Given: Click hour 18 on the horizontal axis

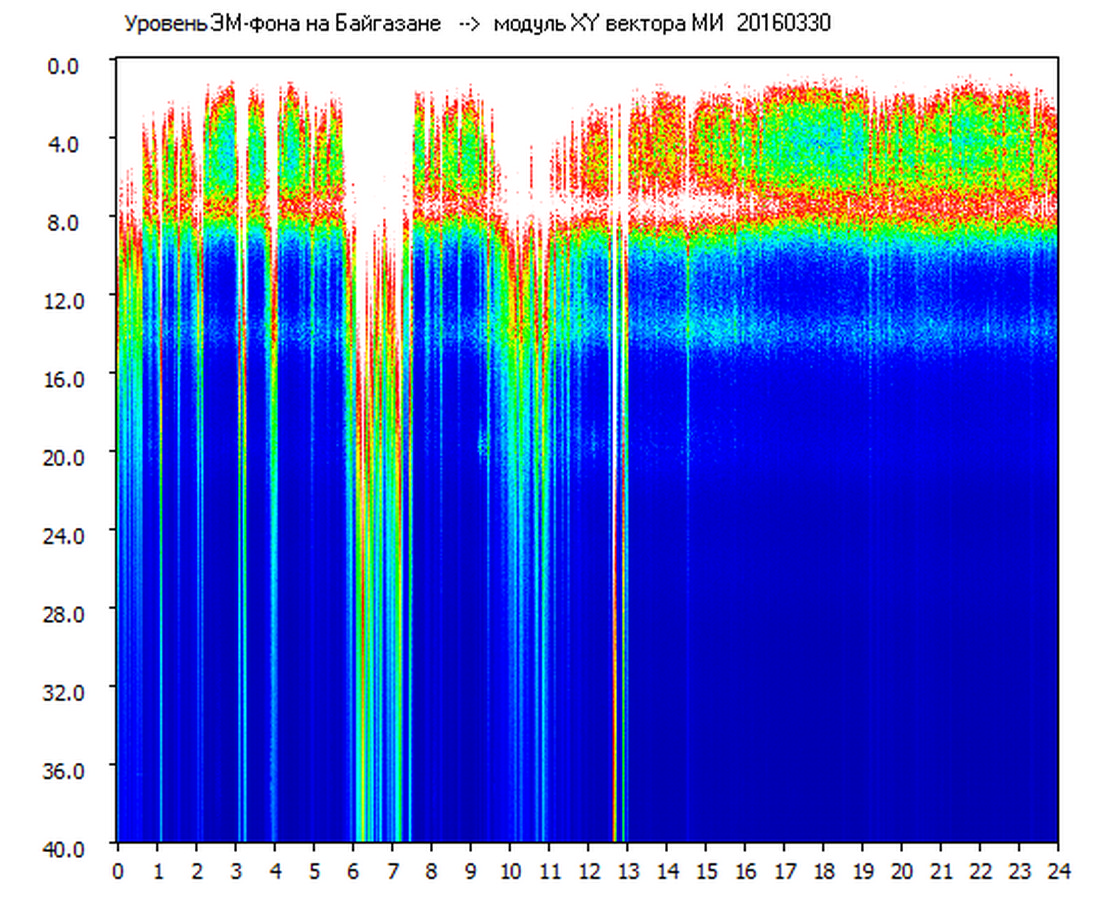Looking at the screenshot, I should click(x=823, y=871).
